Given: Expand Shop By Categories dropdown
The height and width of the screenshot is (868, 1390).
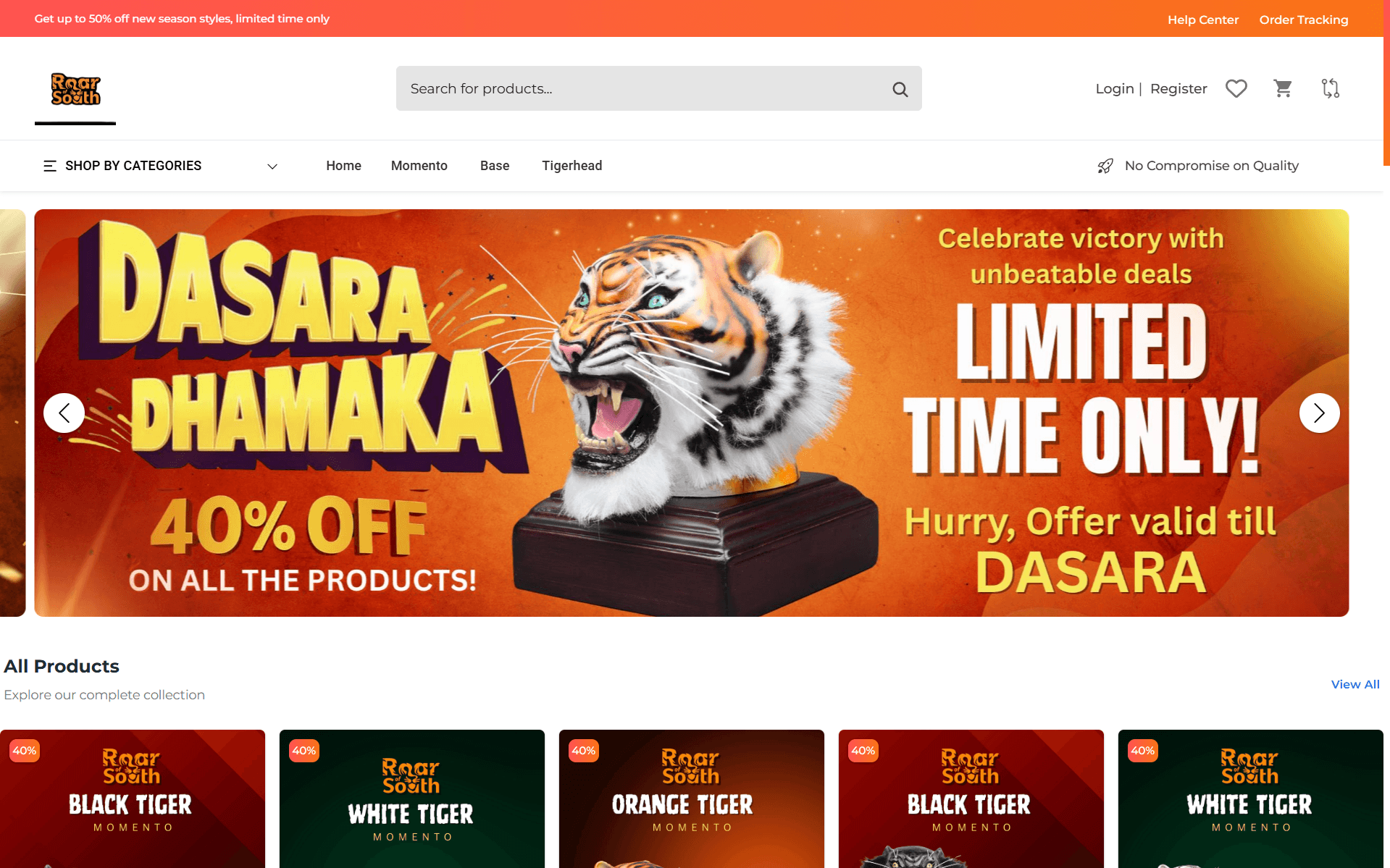Looking at the screenshot, I should [161, 166].
